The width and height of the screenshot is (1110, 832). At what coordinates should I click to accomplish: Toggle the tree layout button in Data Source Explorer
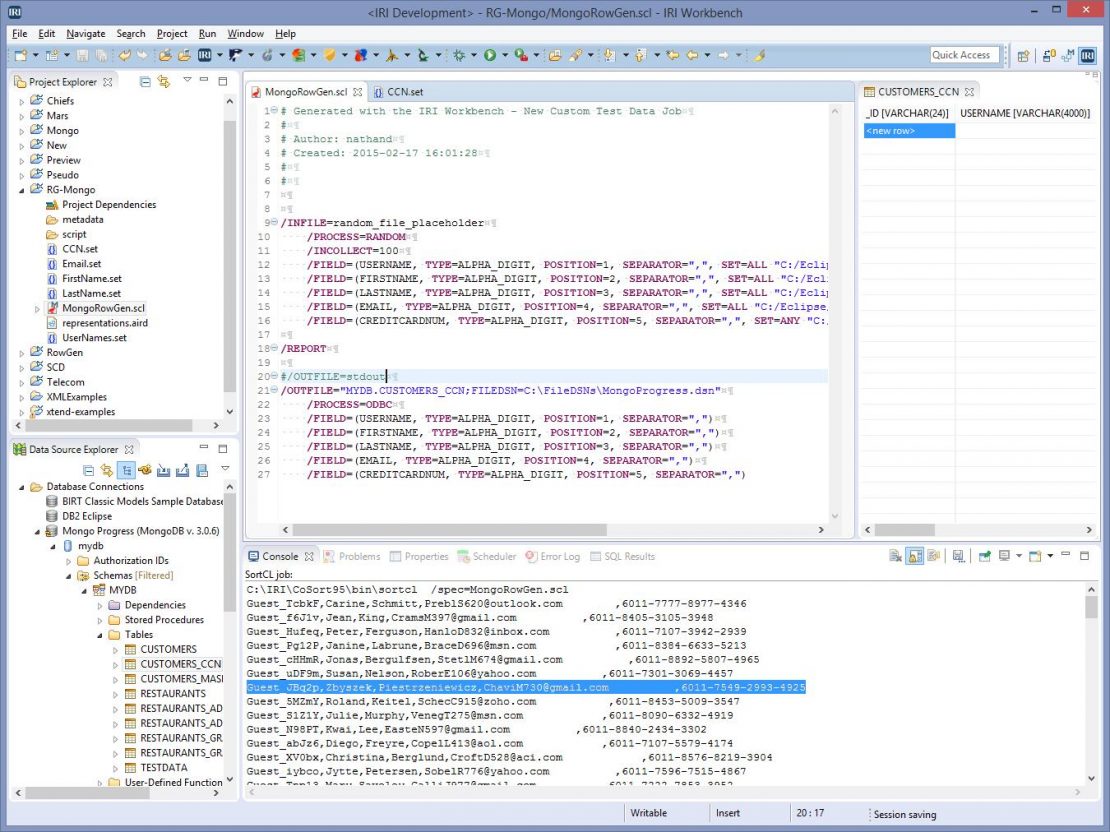(x=127, y=470)
